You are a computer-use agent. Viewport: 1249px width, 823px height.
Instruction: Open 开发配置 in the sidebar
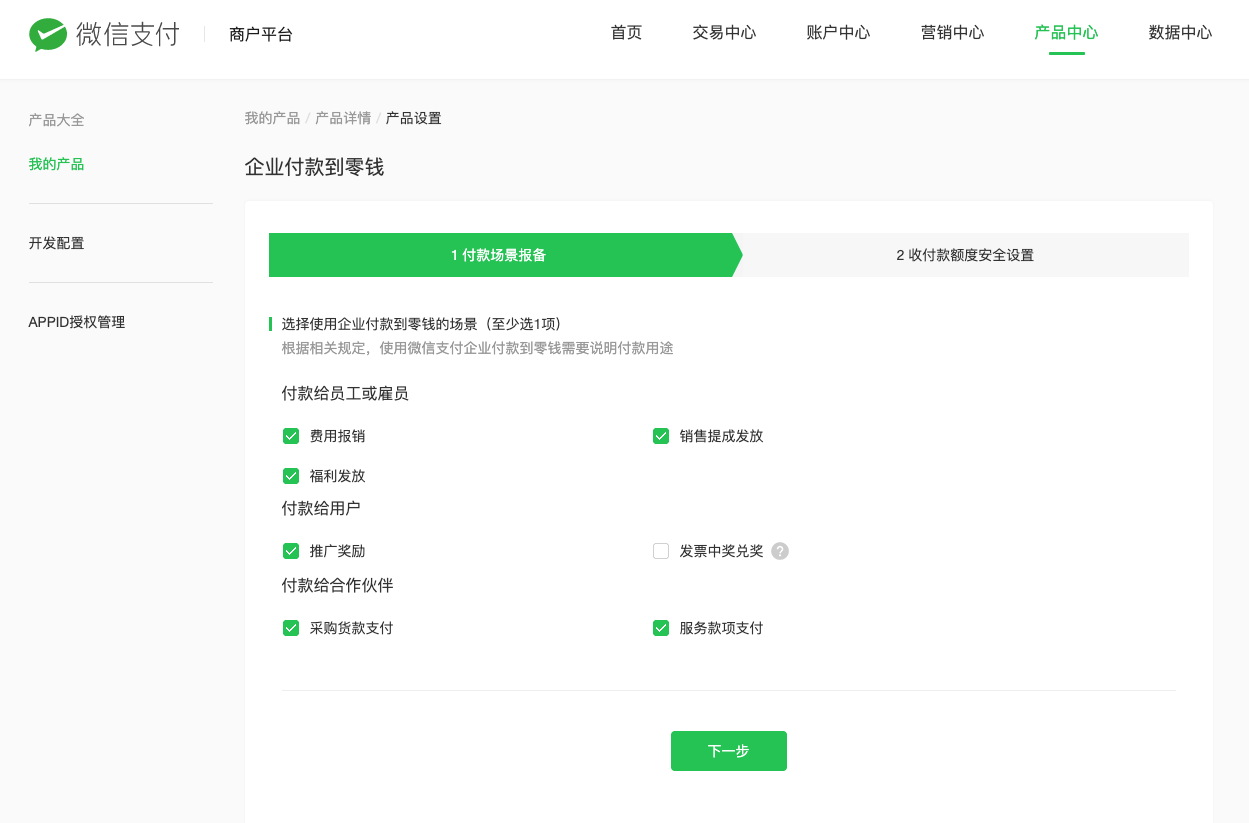click(x=57, y=243)
